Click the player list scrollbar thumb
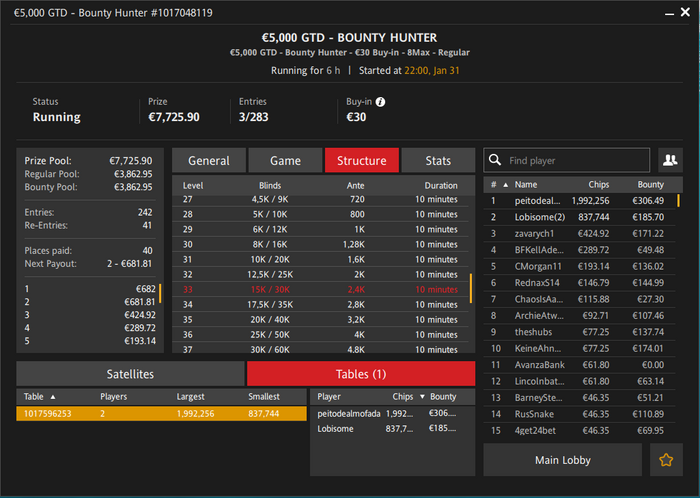The width and height of the screenshot is (700, 498). tap(678, 200)
